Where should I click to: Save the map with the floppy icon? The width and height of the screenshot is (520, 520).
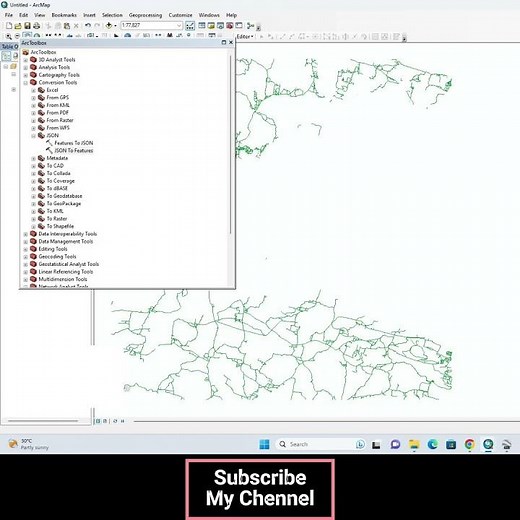click(x=27, y=26)
